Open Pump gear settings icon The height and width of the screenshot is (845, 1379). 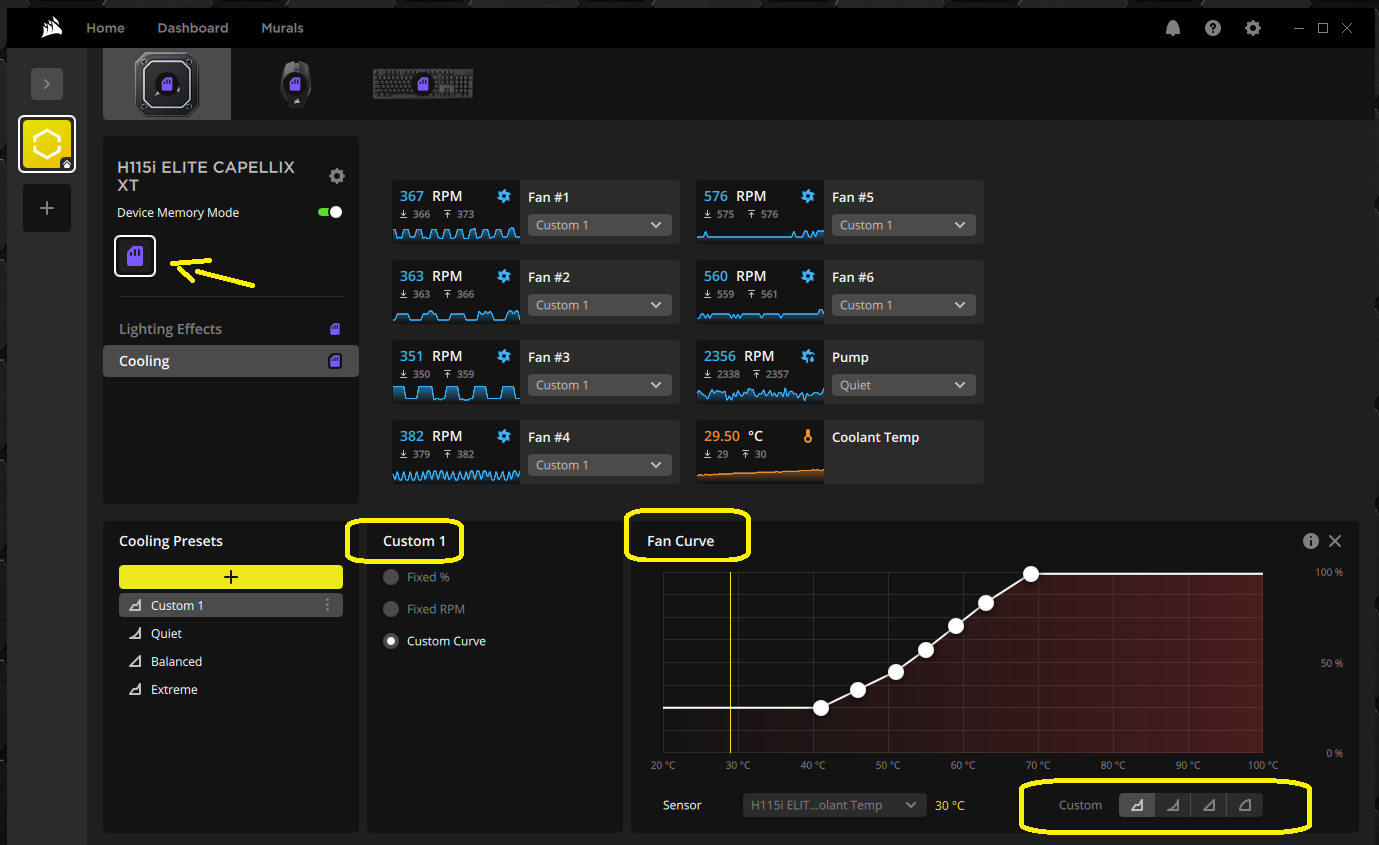pyautogui.click(x=808, y=356)
